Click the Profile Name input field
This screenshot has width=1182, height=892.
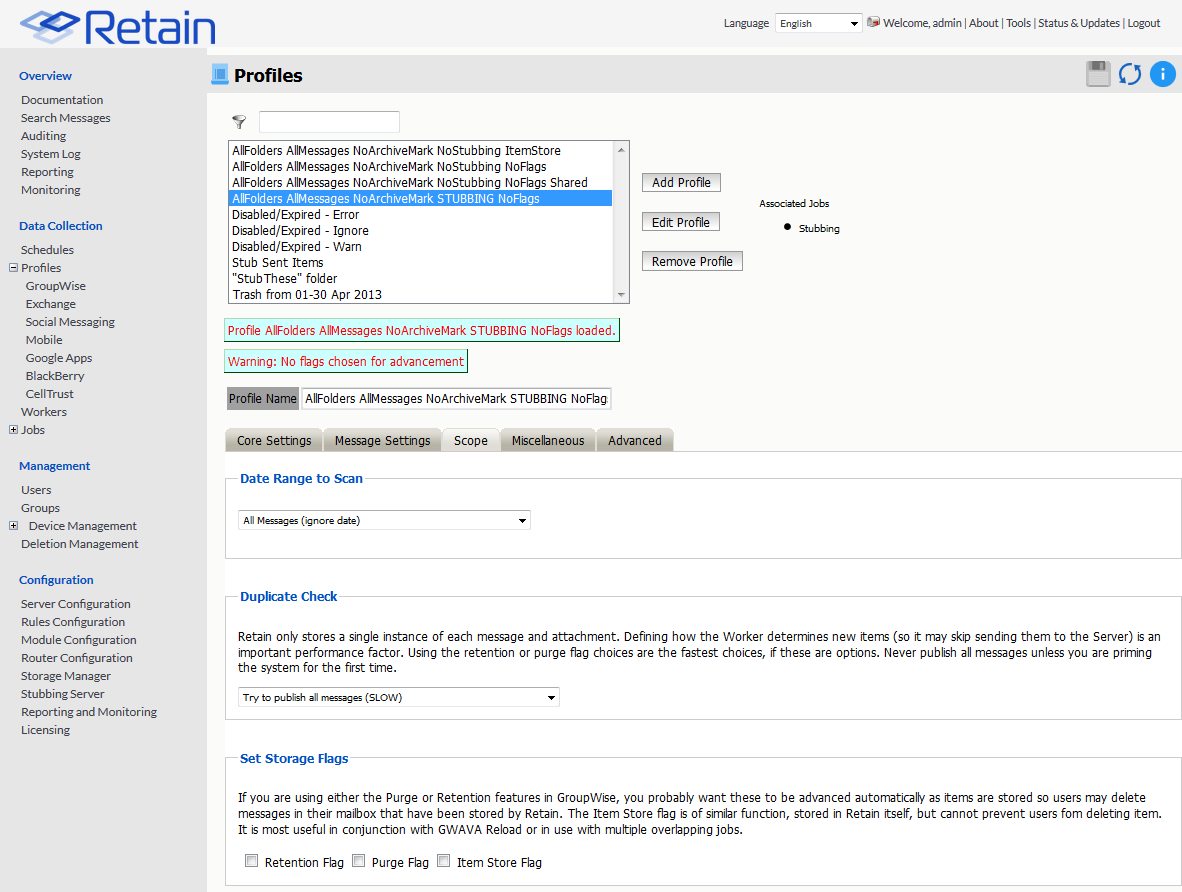[x=456, y=398]
